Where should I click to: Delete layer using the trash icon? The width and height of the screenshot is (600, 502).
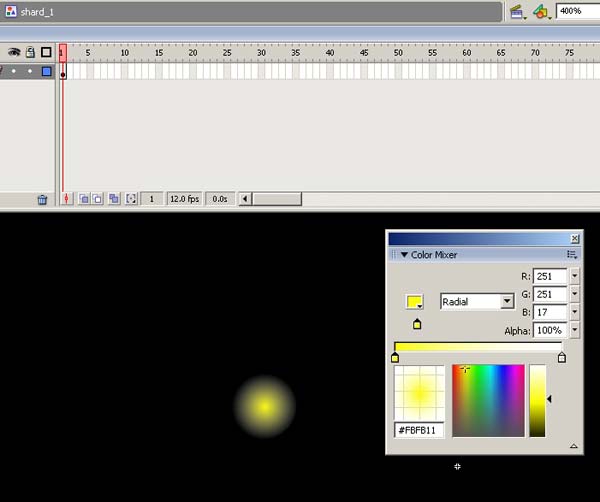pos(42,199)
